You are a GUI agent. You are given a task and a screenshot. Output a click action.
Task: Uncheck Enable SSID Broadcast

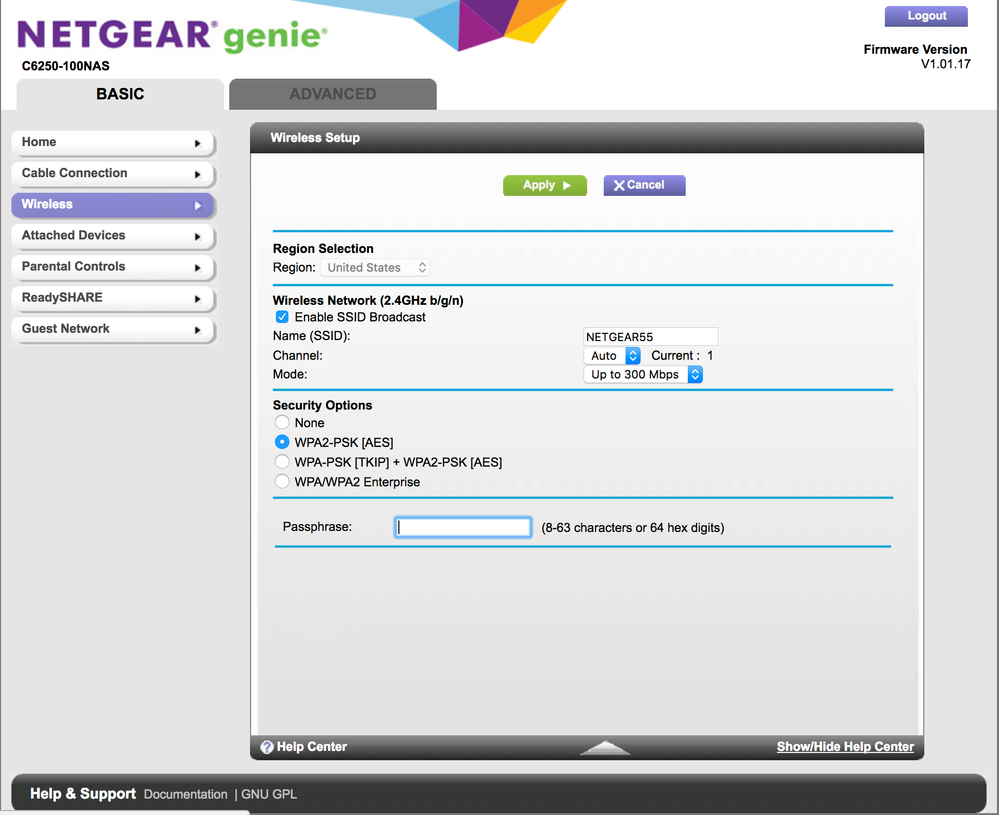(x=282, y=316)
